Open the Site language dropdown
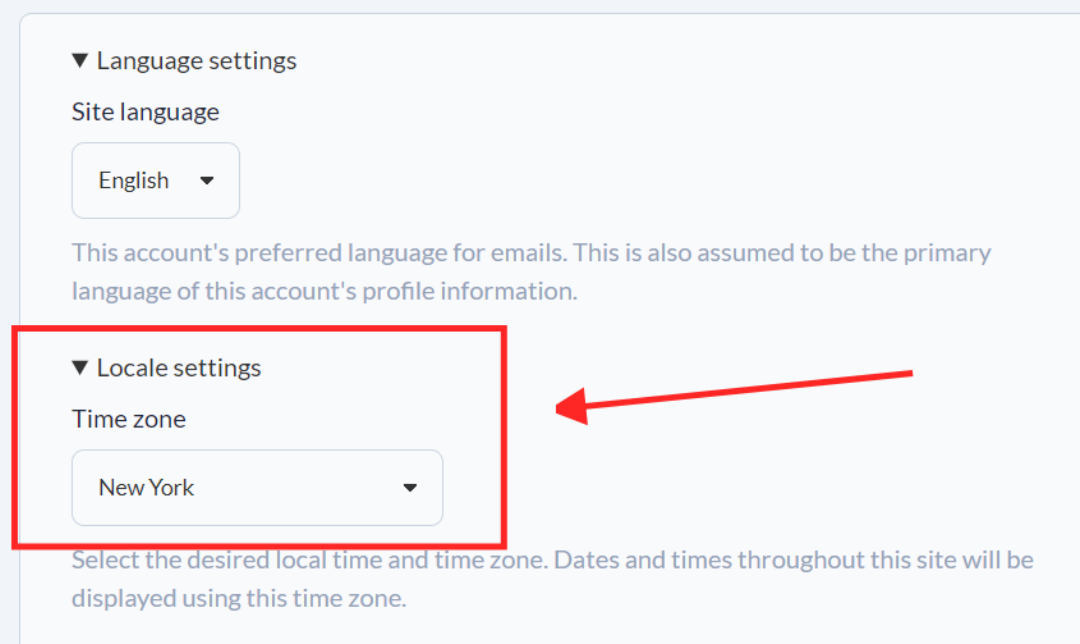The image size is (1080, 644). click(x=155, y=181)
